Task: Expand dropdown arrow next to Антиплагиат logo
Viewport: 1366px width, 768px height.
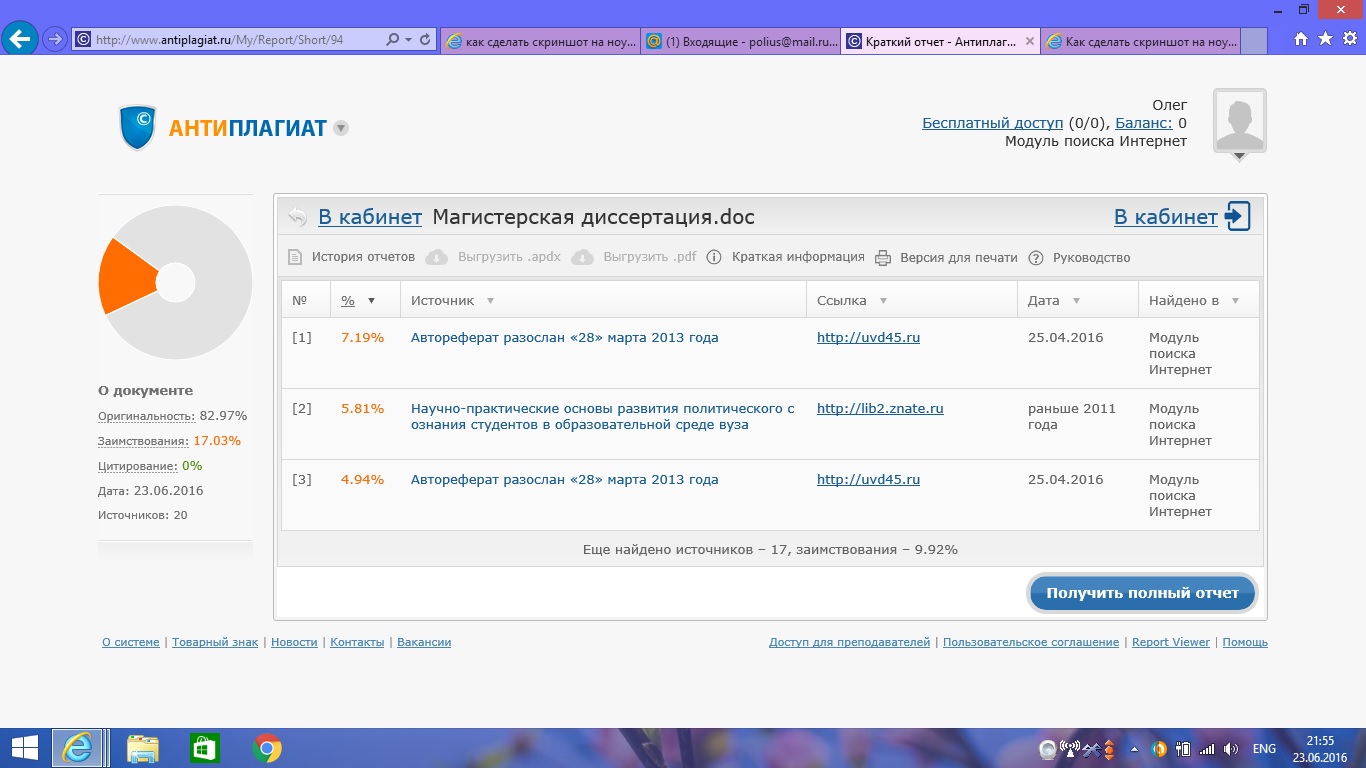Action: tap(341, 128)
